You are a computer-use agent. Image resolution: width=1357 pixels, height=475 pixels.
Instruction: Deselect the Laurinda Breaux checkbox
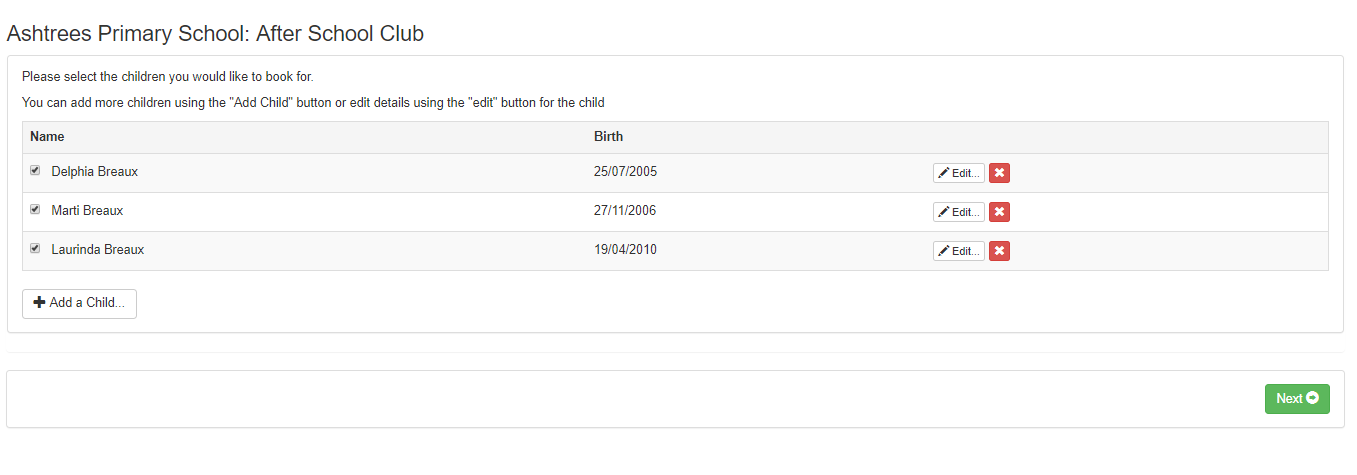[x=35, y=249]
